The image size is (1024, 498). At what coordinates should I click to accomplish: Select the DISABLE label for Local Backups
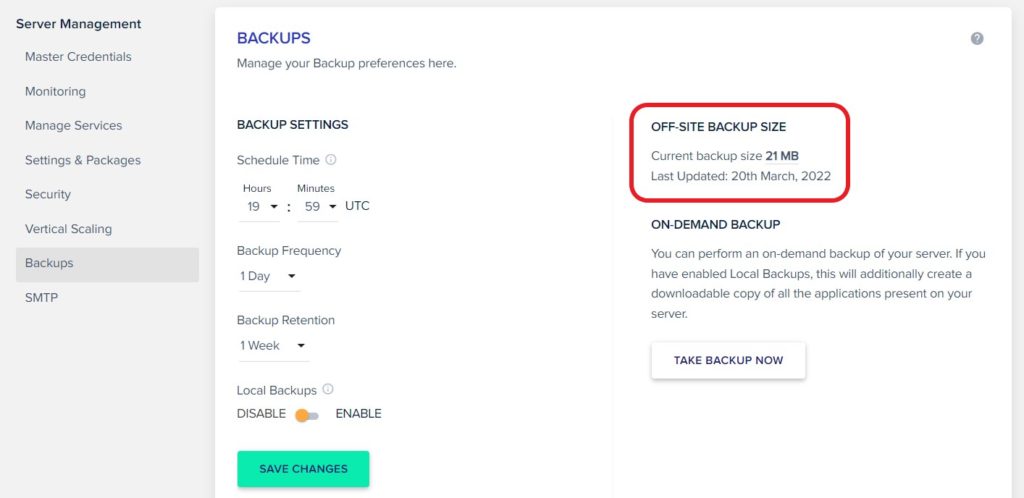[261, 414]
